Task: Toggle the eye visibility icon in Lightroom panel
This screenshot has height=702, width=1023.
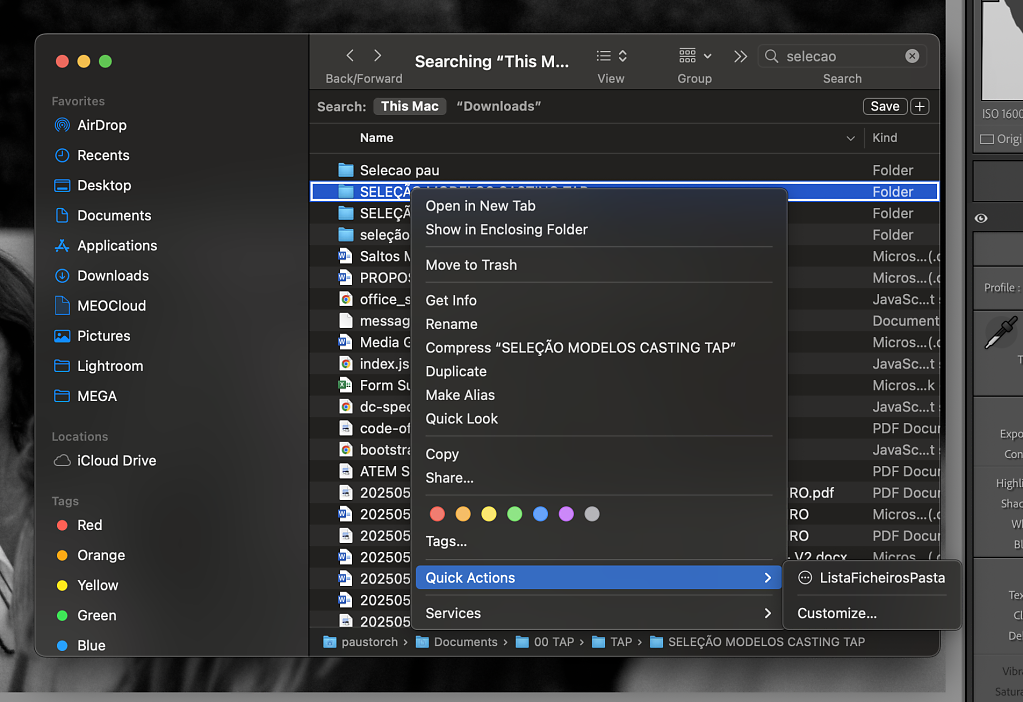Action: tap(982, 218)
